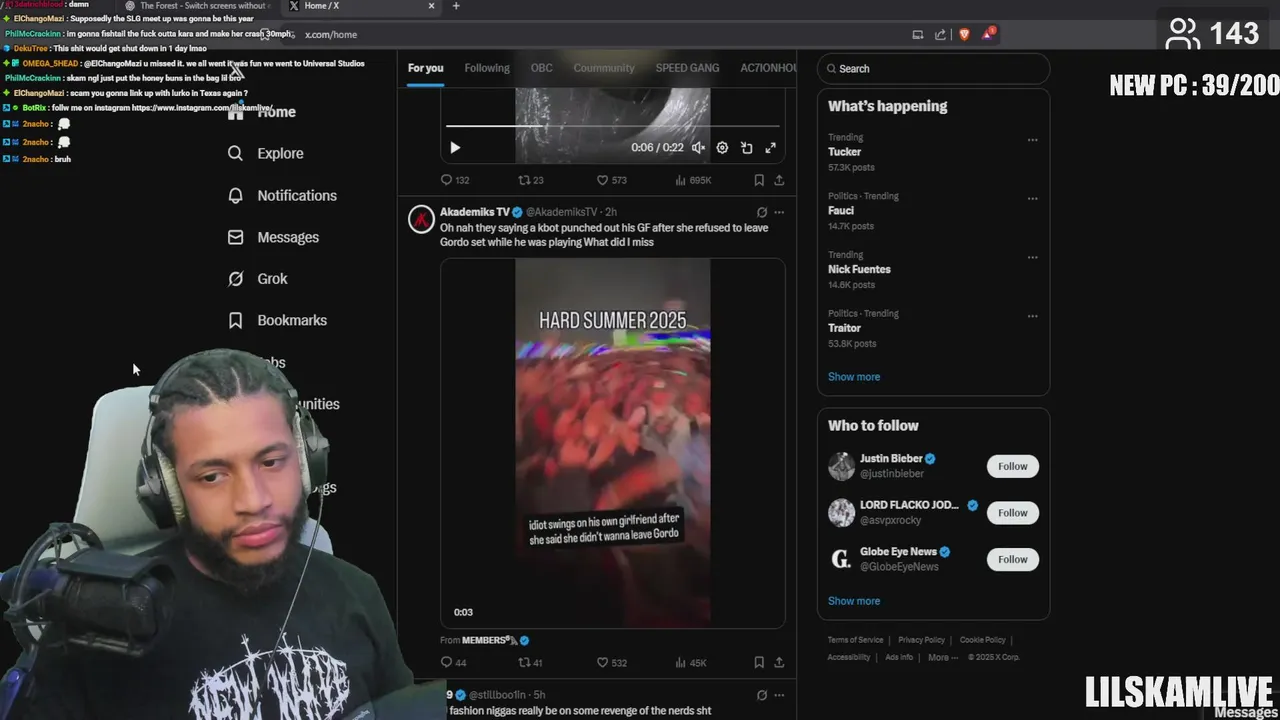
Task: Open Bookmarks in the sidebar
Action: [277, 320]
